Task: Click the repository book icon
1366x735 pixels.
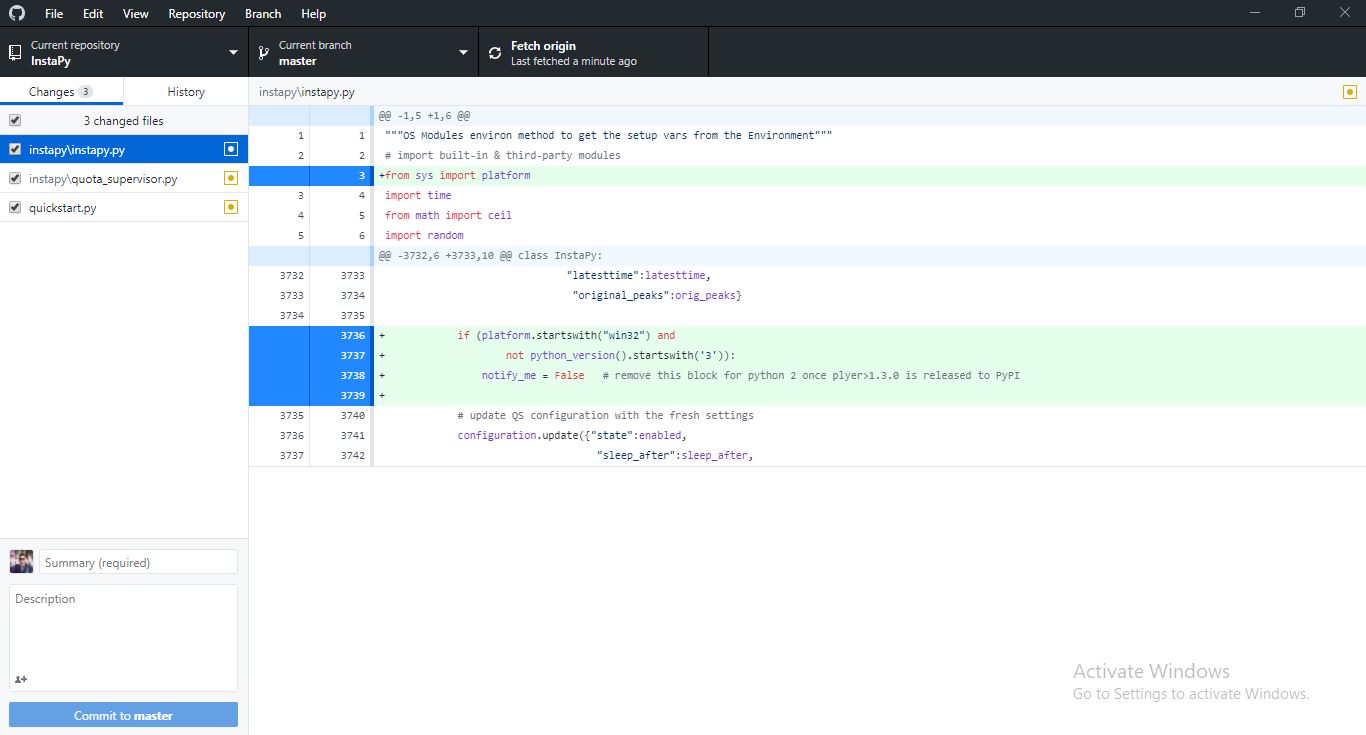Action: click(14, 51)
